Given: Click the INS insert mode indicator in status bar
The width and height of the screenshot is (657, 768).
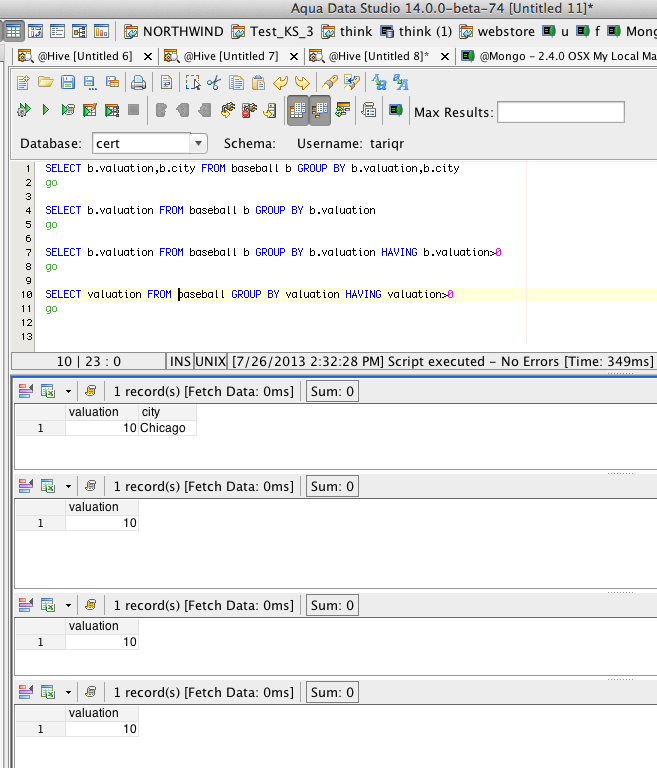Looking at the screenshot, I should click(x=180, y=361).
